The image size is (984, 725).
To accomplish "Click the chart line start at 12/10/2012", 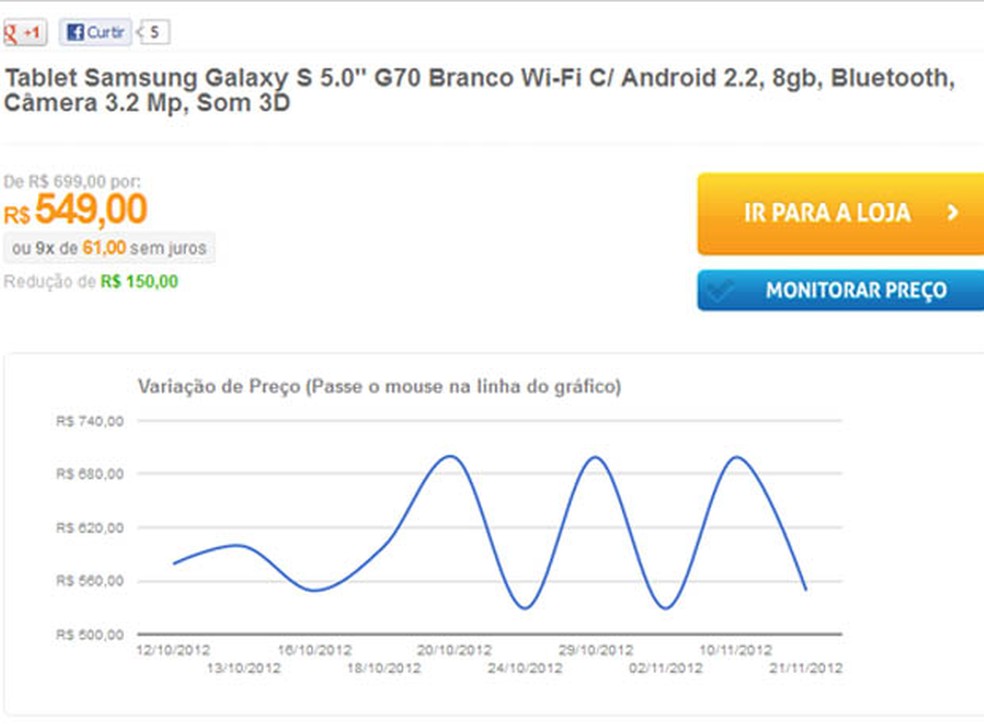I will tap(174, 563).
